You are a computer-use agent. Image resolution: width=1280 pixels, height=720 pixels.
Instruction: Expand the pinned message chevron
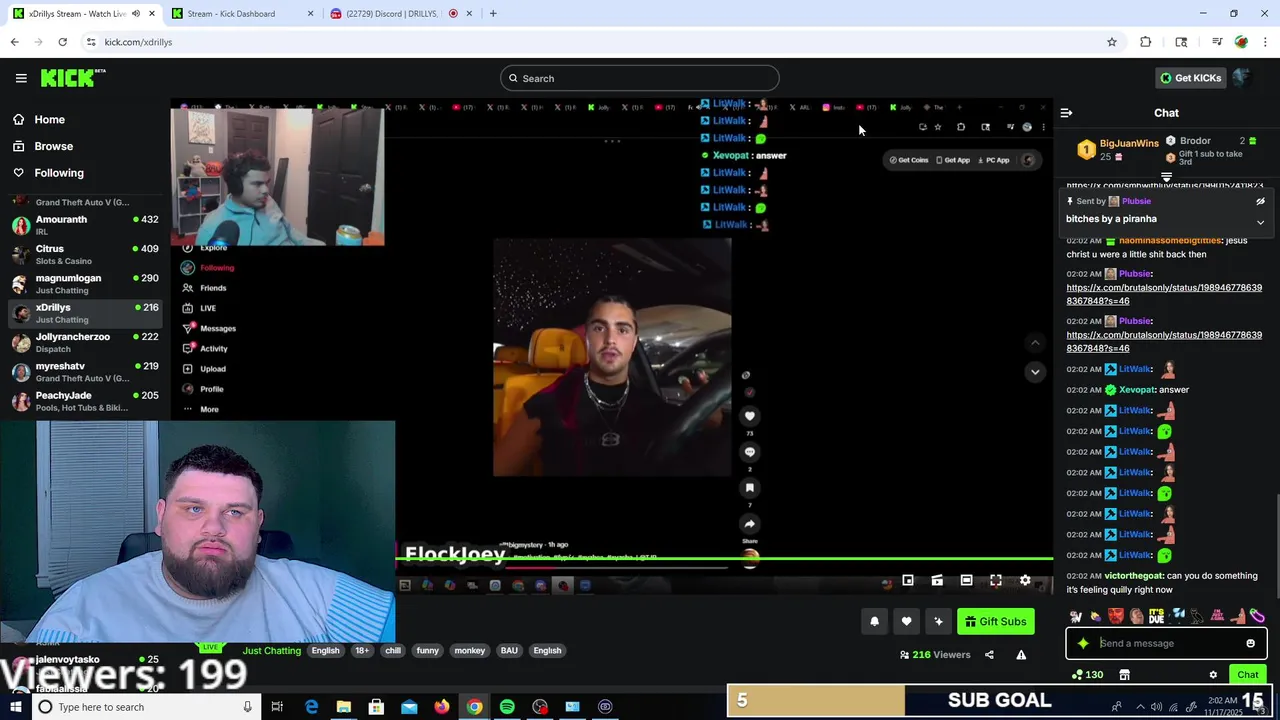[1260, 222]
